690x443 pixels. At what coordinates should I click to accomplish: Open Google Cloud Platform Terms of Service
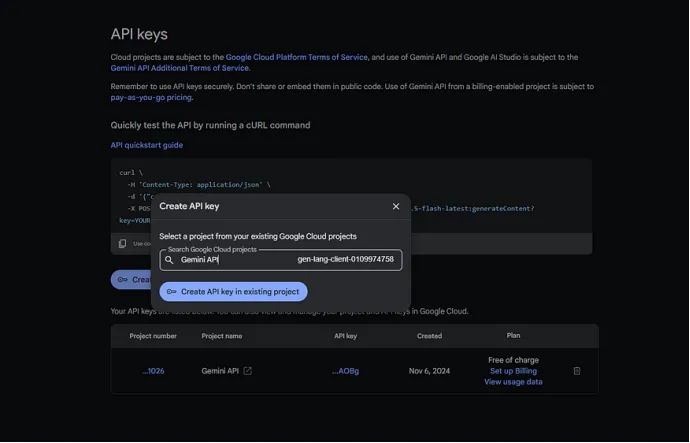pyautogui.click(x=297, y=57)
